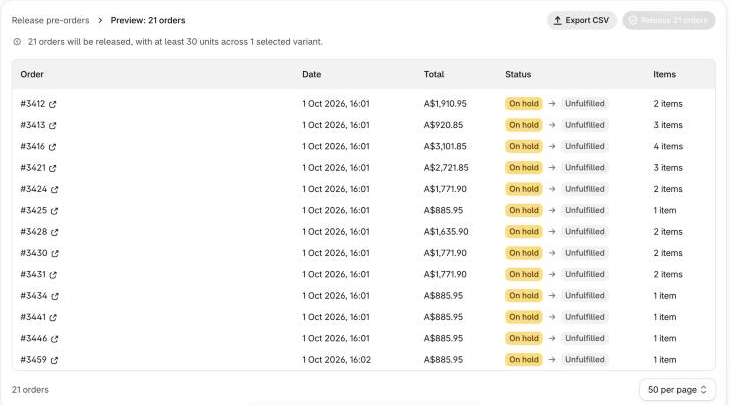
Task: Open order #3446 external link icon
Action: (x=54, y=339)
